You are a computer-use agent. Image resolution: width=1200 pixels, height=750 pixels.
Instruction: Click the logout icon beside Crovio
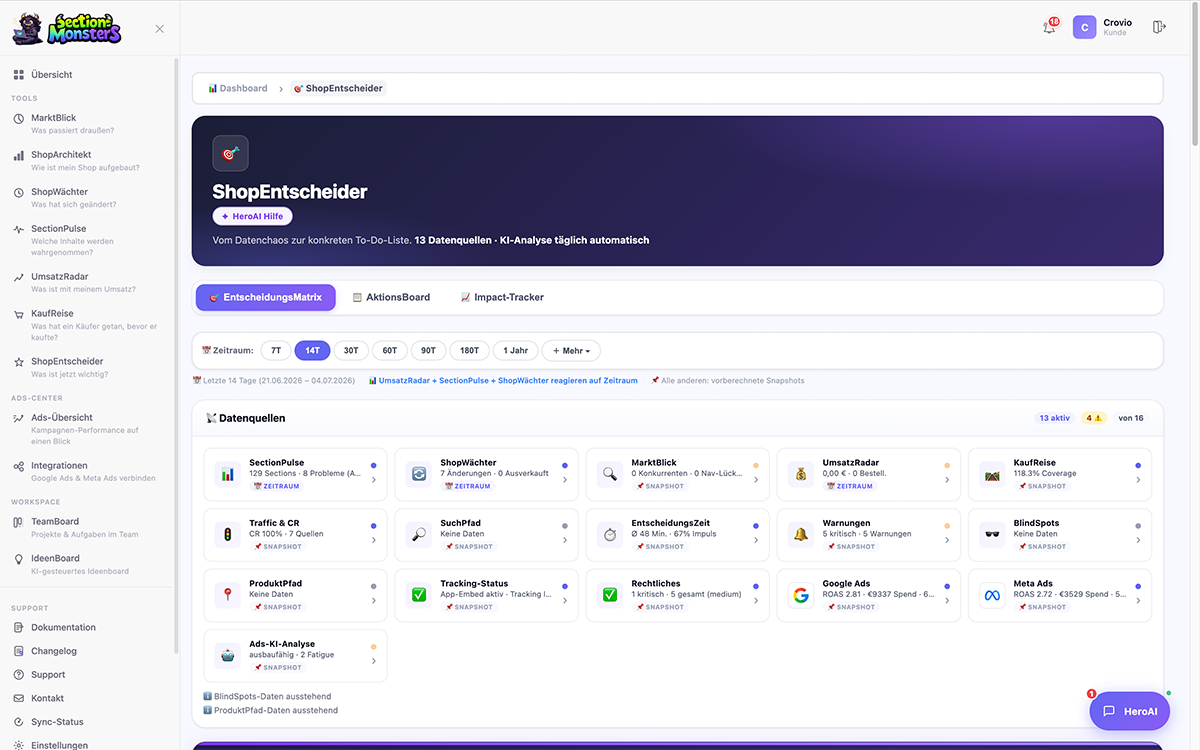(x=1159, y=27)
